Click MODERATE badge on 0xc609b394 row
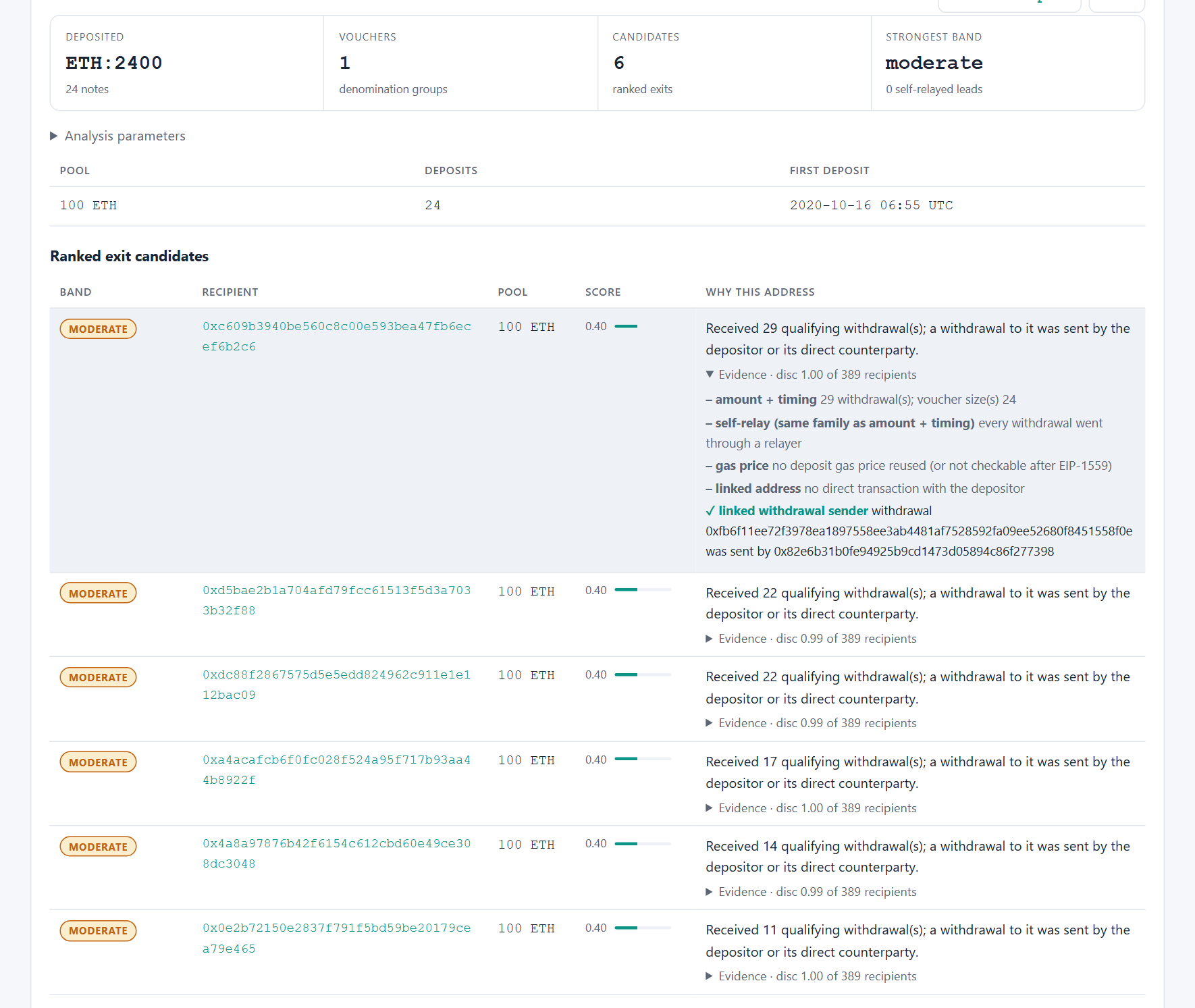The image size is (1195, 1008). pyautogui.click(x=98, y=329)
